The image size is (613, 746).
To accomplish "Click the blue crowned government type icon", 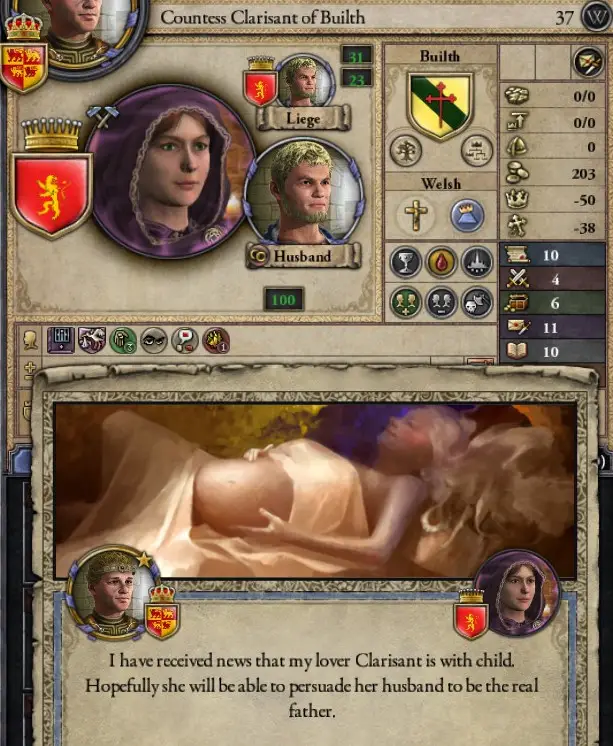I will tap(467, 215).
